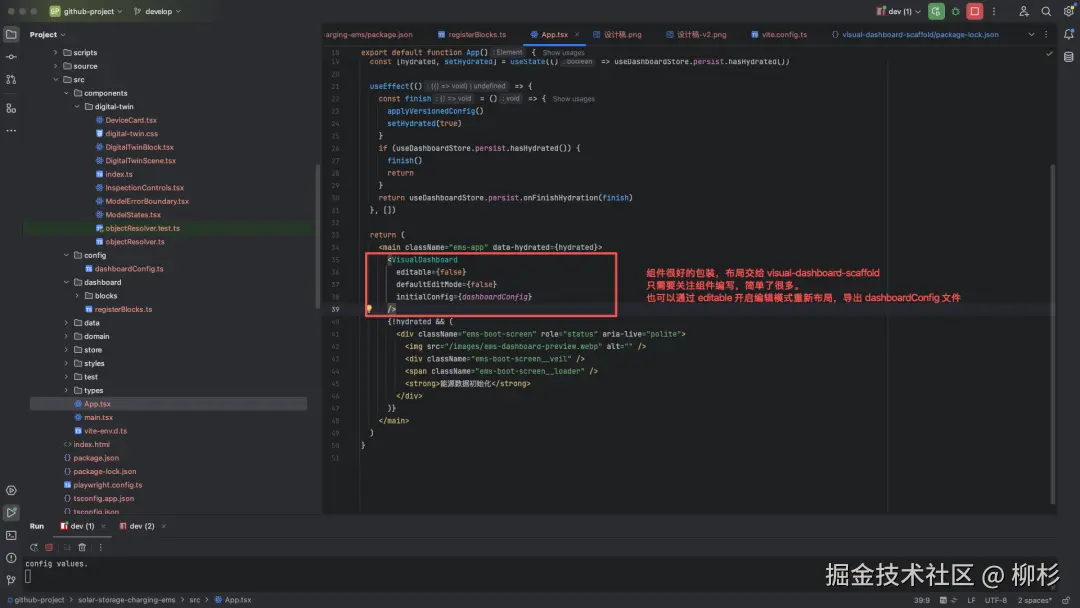Open LF line separator selector
Viewport: 1080px width, 608px height.
click(971, 600)
